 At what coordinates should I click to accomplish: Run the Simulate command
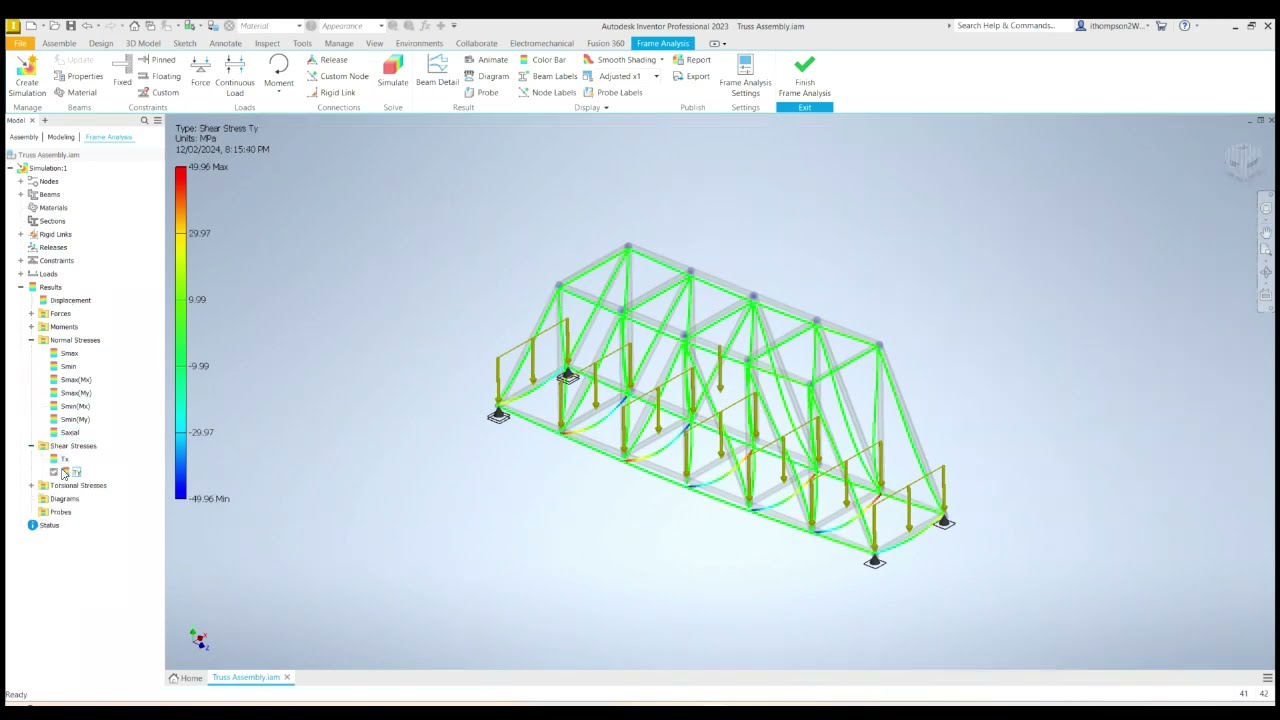[x=392, y=71]
